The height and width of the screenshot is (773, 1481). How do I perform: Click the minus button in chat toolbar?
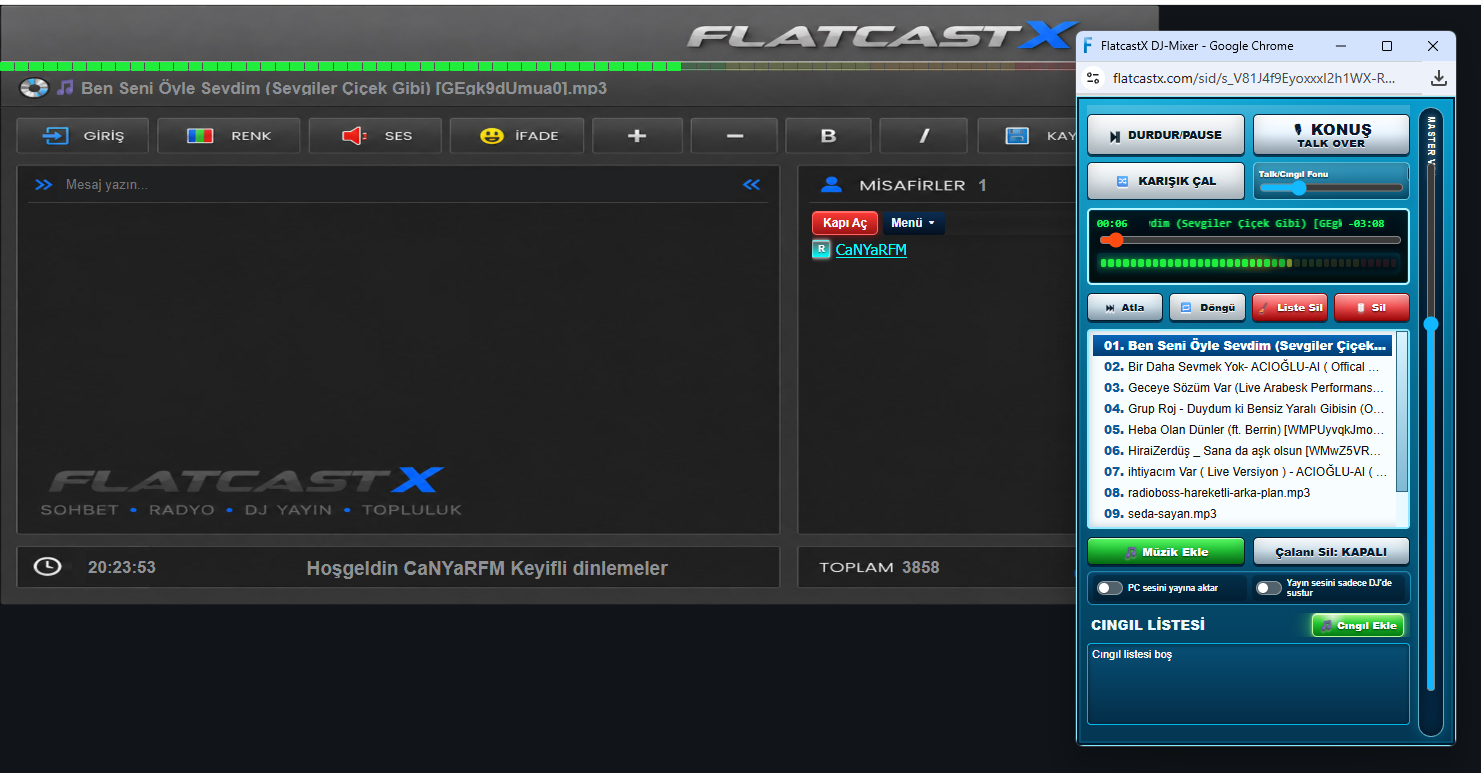coord(735,136)
